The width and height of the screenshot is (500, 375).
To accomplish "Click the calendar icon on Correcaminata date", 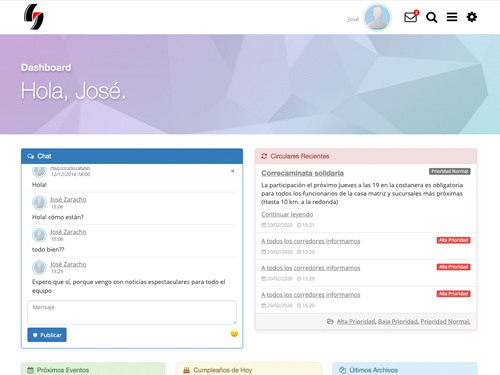I will 263,225.
